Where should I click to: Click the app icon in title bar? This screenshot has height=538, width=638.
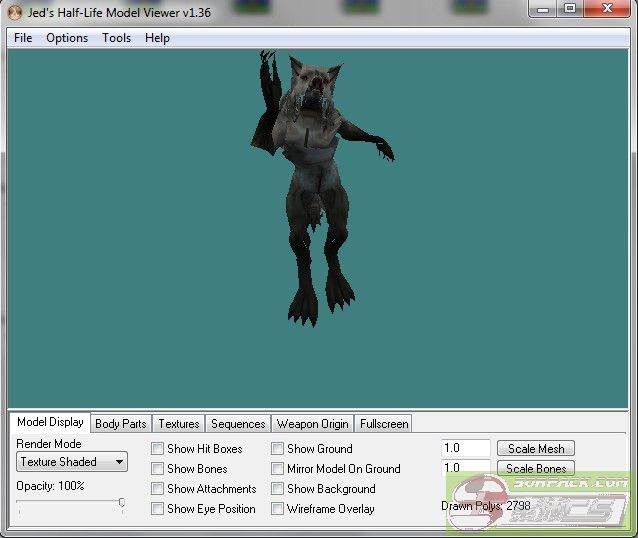tap(14, 11)
